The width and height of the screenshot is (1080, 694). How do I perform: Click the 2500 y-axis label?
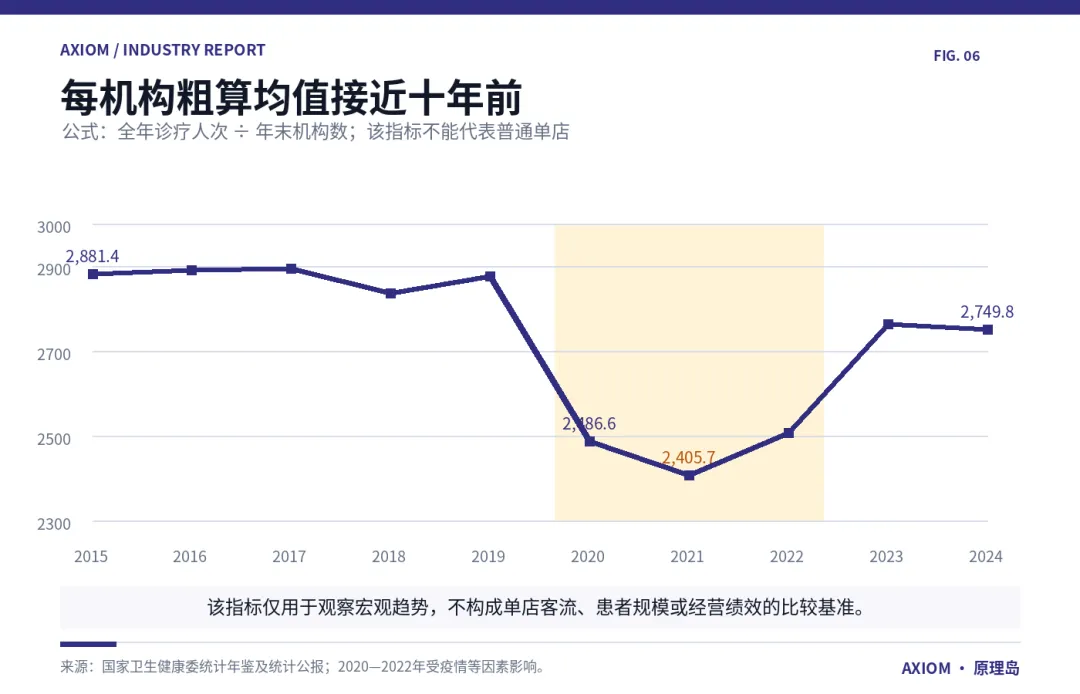(54, 439)
